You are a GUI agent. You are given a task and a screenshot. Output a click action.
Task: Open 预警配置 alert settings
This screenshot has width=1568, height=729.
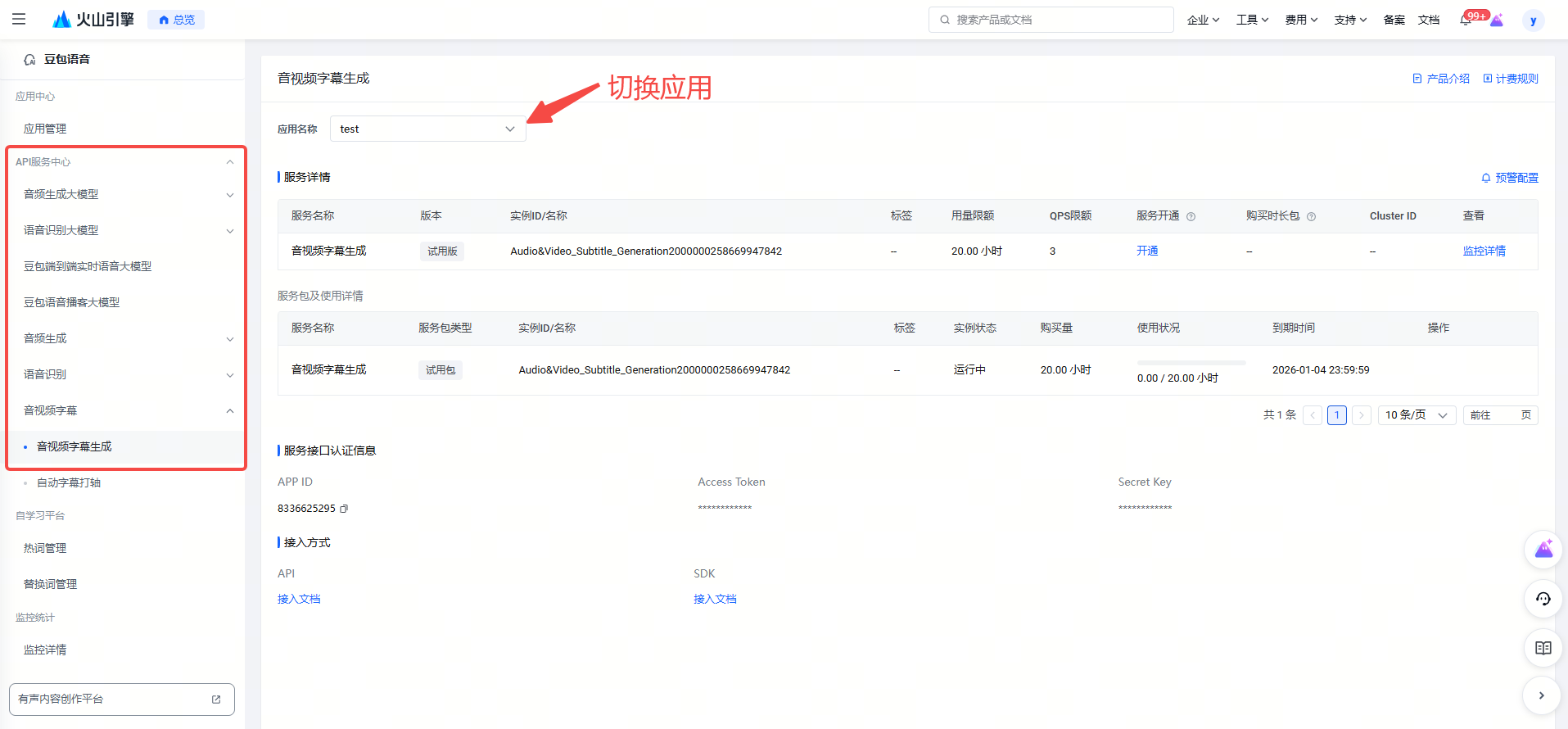click(1510, 178)
